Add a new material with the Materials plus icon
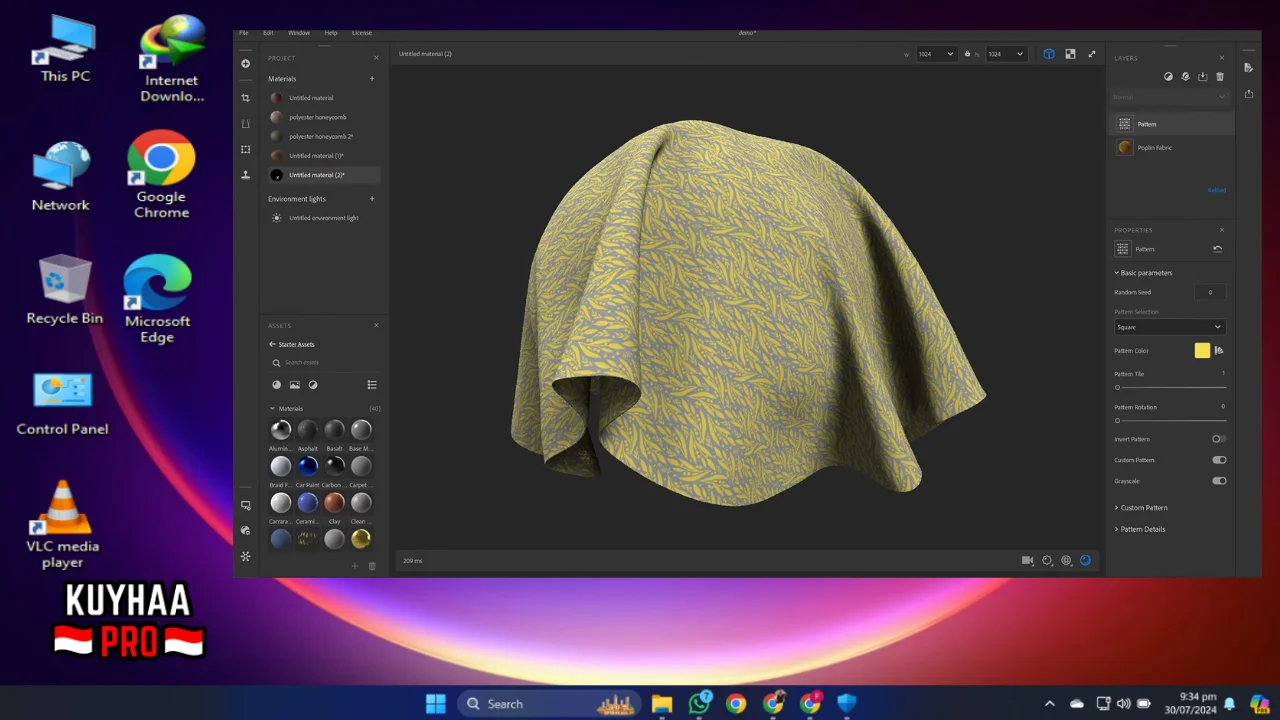Viewport: 1280px width, 720px height. click(372, 79)
